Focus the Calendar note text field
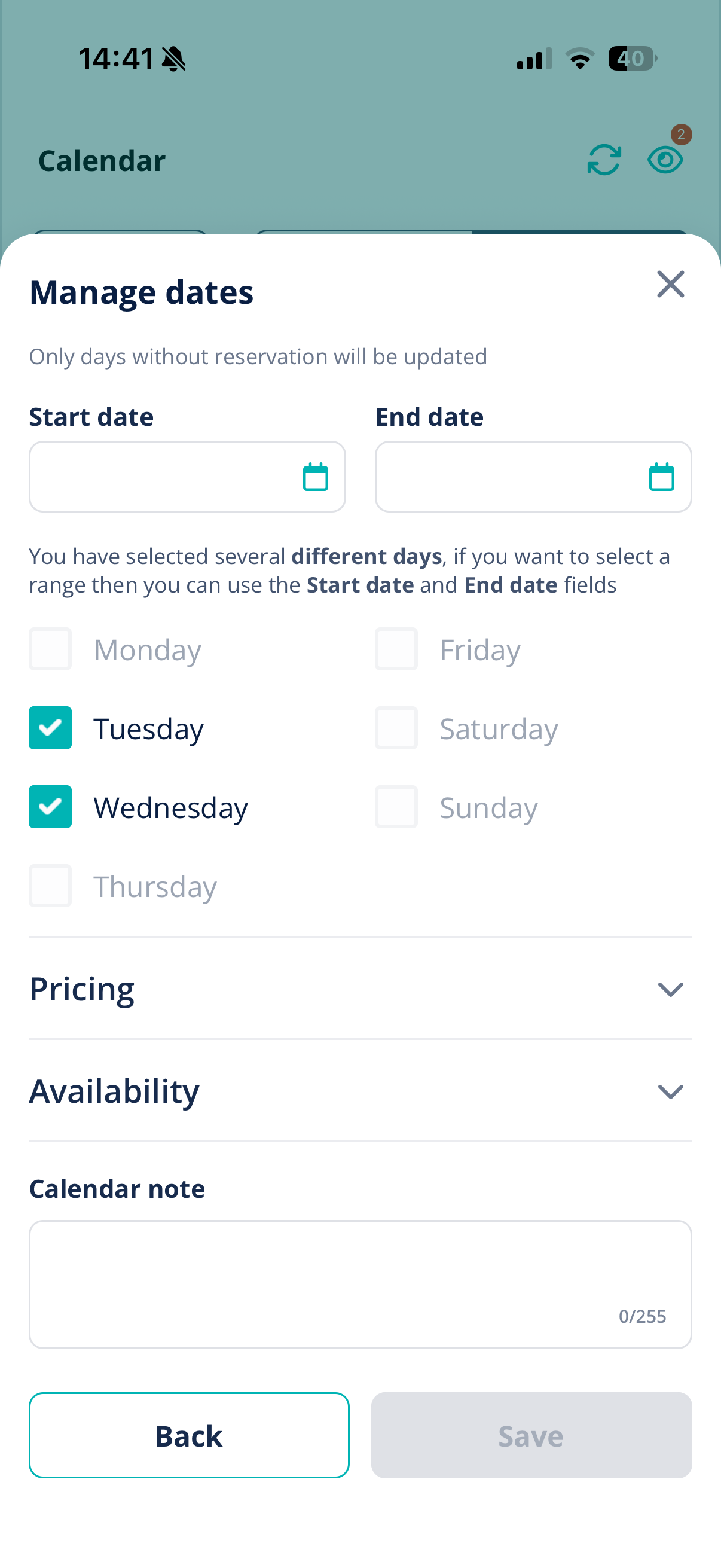 point(360,1285)
